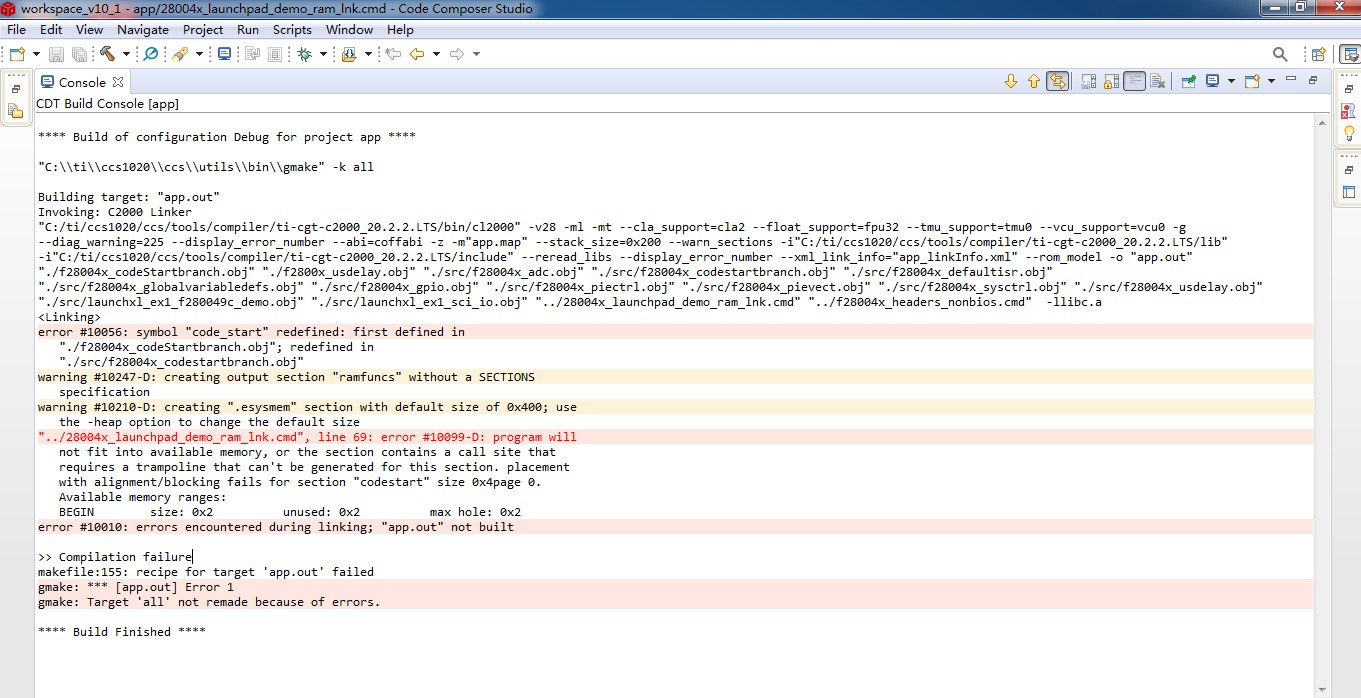Open the Navigate menu

pyautogui.click(x=143, y=30)
